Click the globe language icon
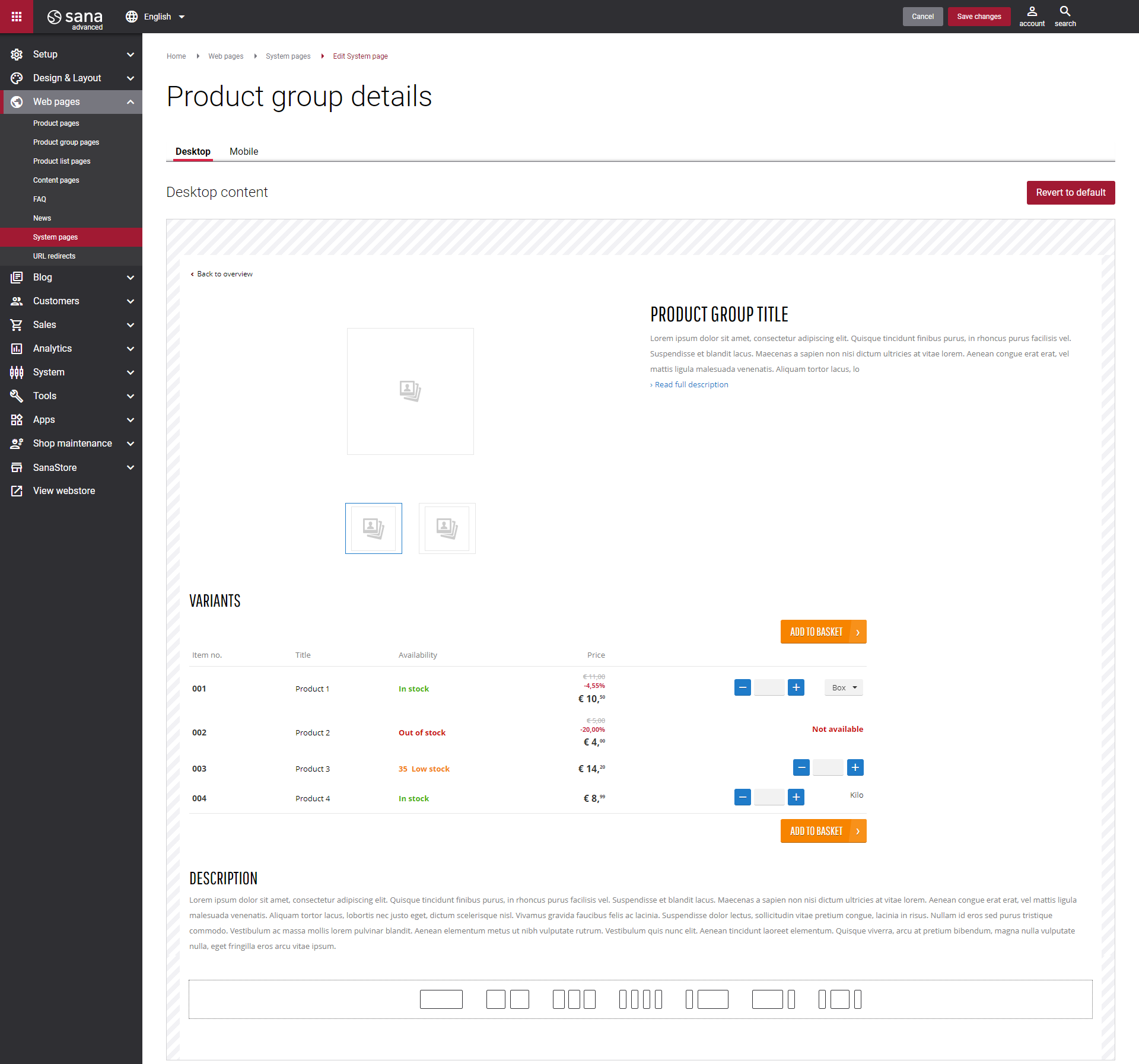 (x=132, y=17)
